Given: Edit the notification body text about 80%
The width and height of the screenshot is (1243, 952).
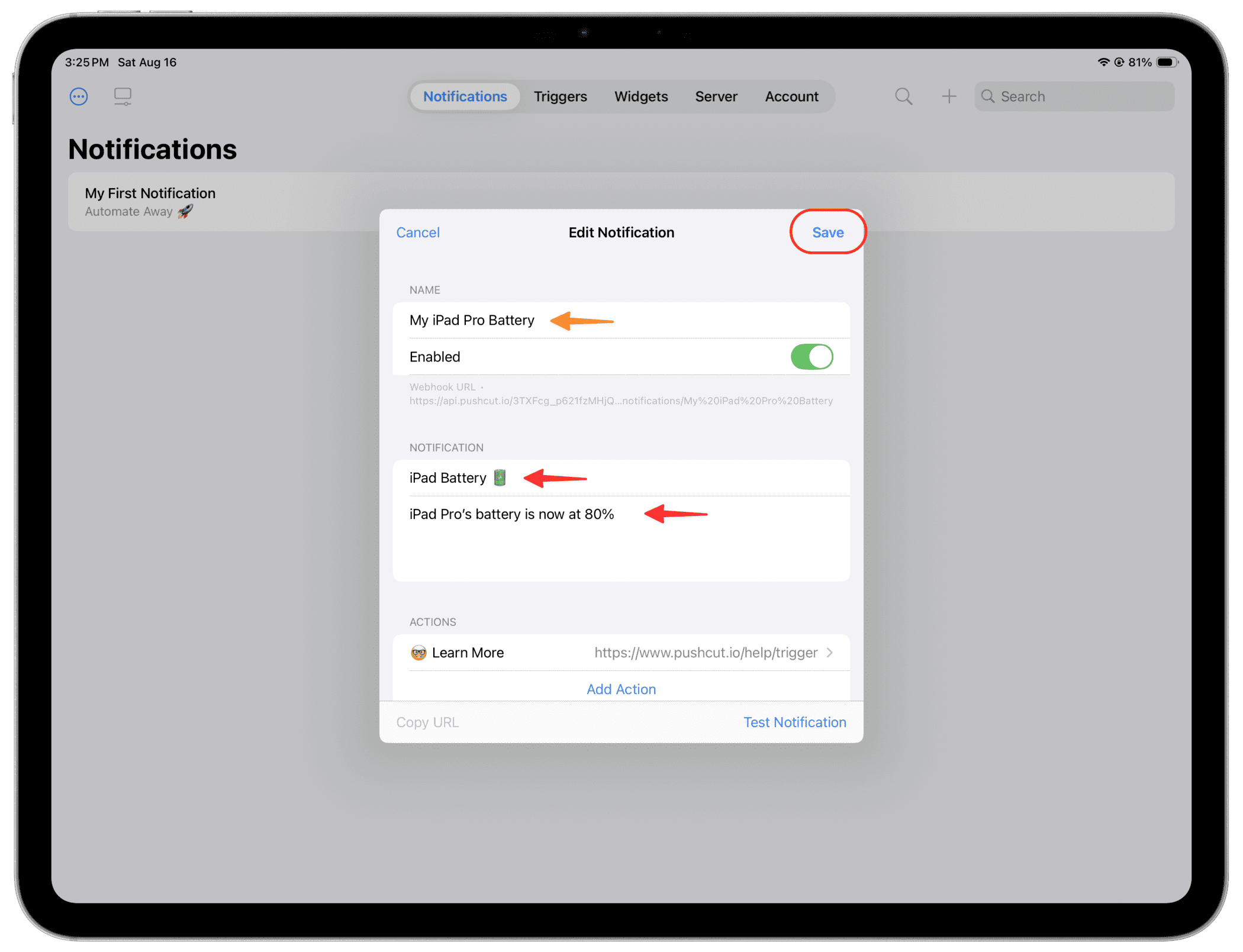Looking at the screenshot, I should pos(621,538).
